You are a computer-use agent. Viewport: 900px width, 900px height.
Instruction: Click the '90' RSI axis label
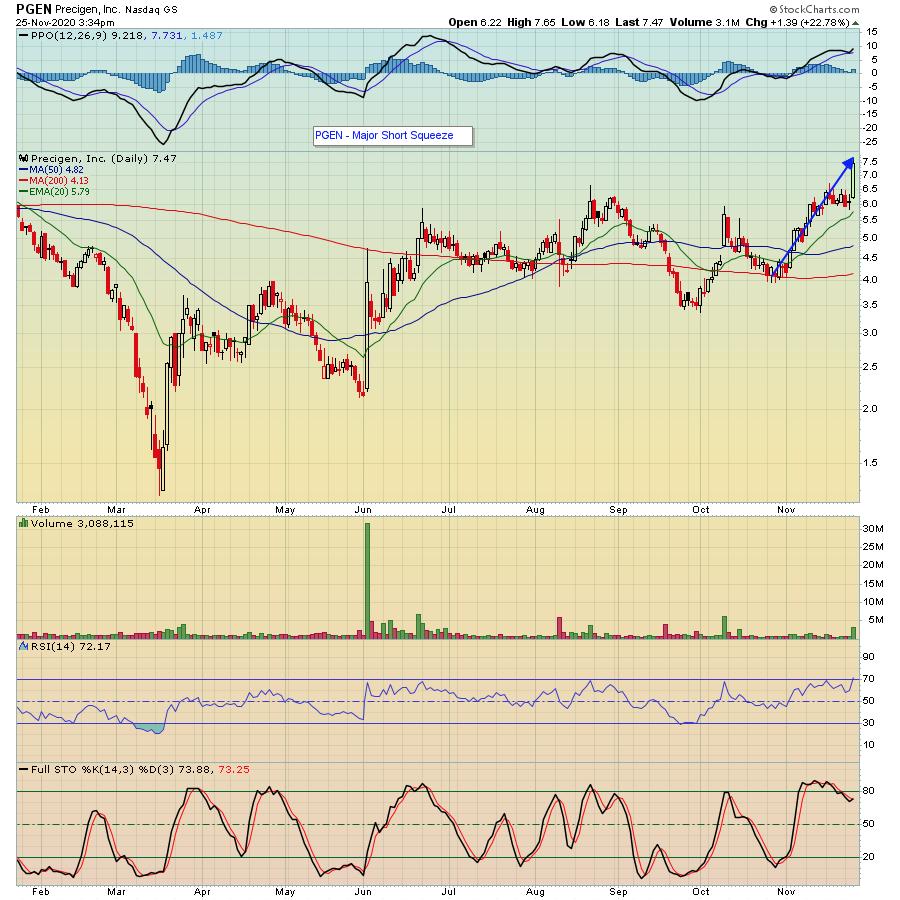[868, 657]
